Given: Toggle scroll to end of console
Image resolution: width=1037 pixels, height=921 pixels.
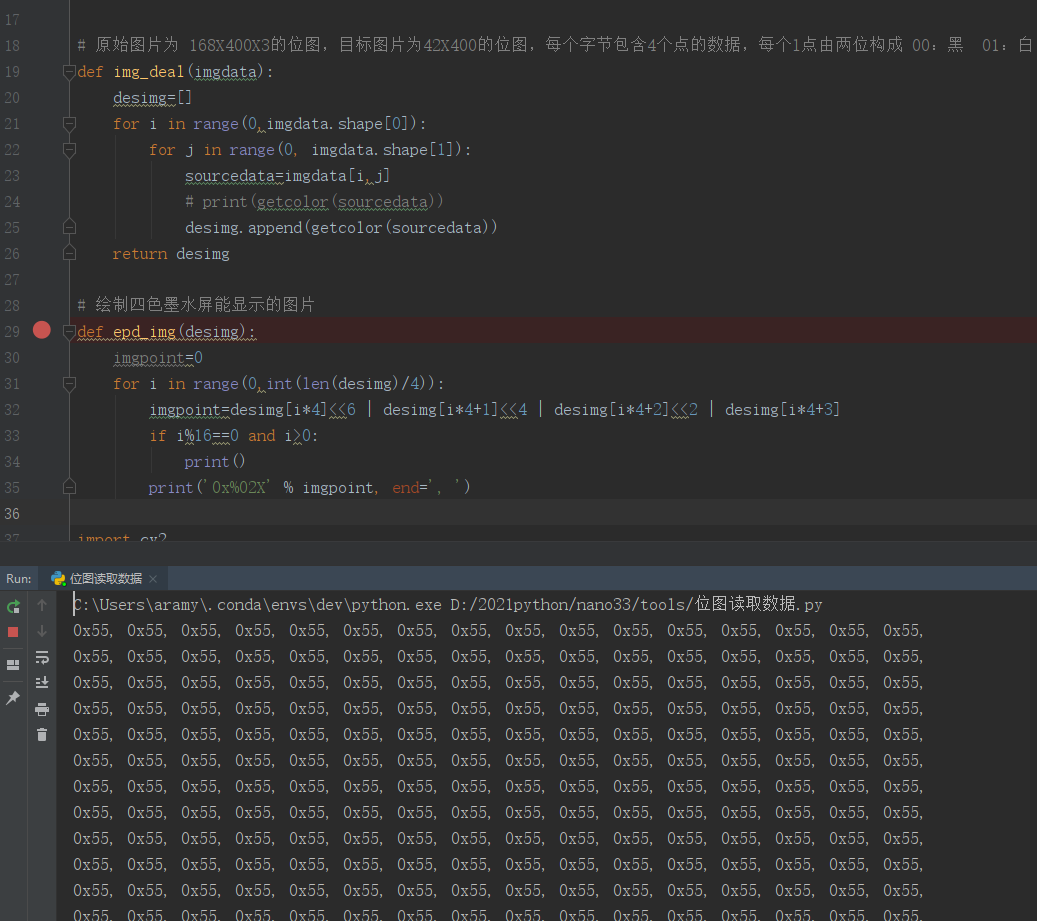Looking at the screenshot, I should tap(42, 683).
